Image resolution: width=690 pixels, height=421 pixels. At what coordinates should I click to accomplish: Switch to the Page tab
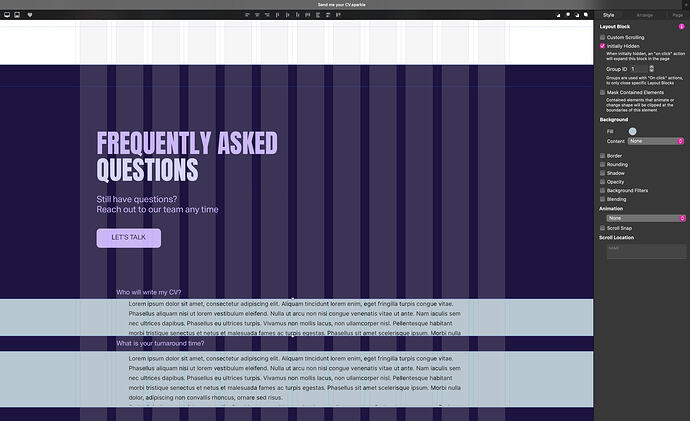[677, 15]
